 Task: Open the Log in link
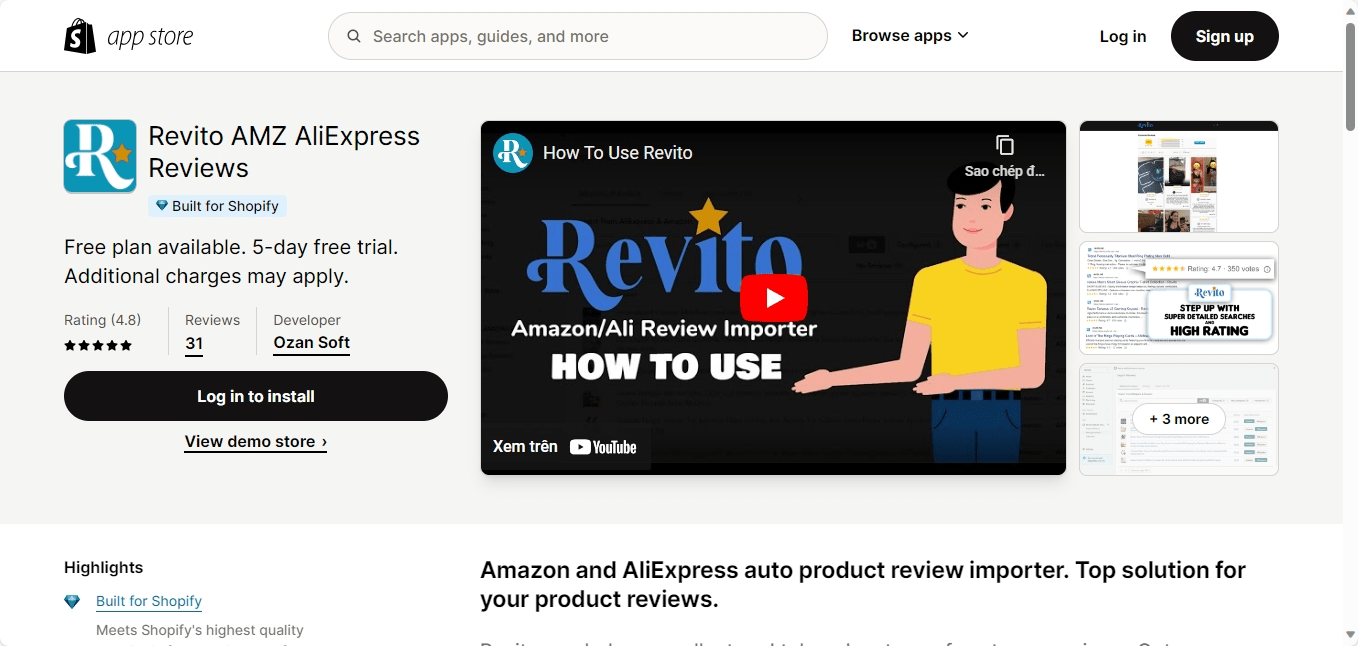[1123, 36]
